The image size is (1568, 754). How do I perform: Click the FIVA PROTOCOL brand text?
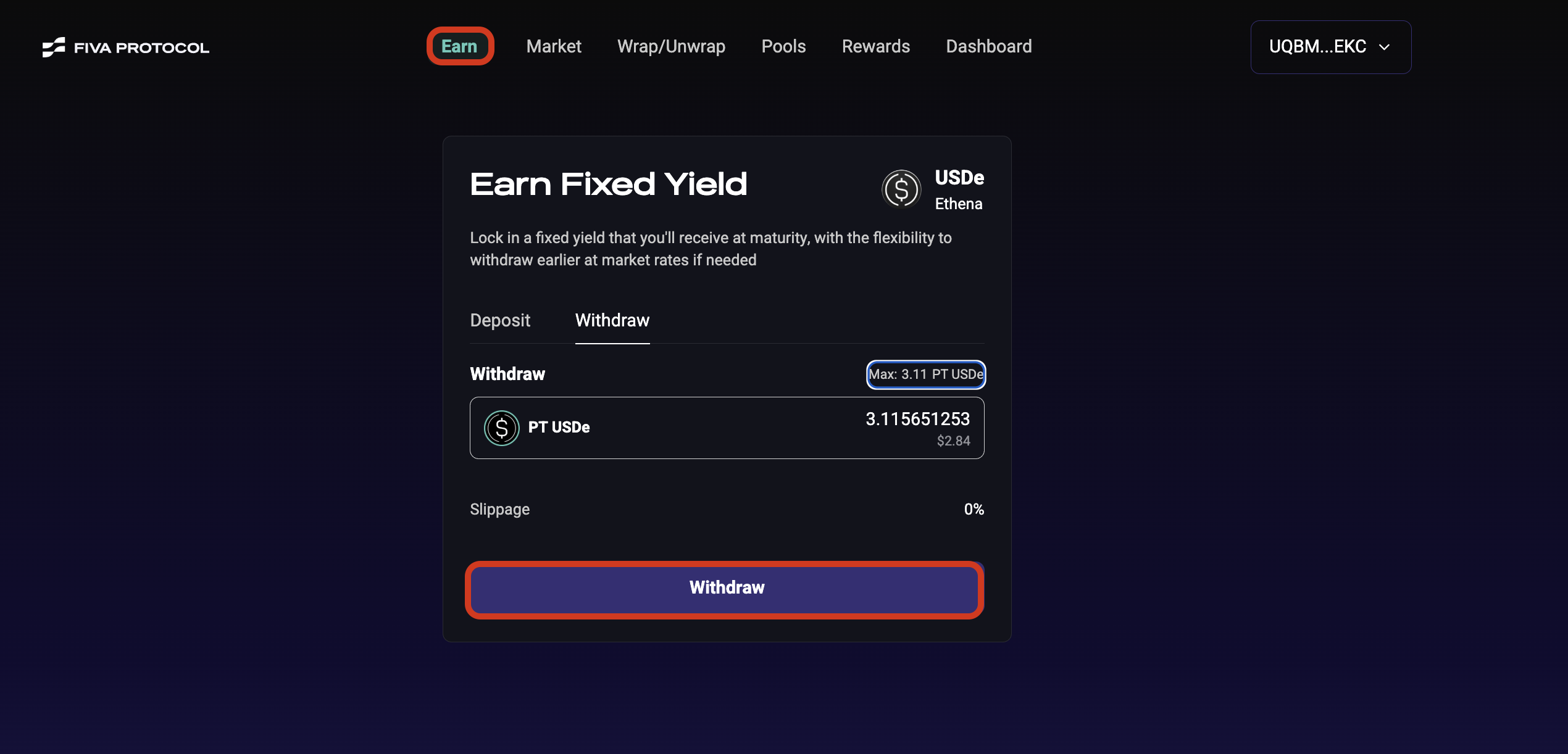[141, 48]
